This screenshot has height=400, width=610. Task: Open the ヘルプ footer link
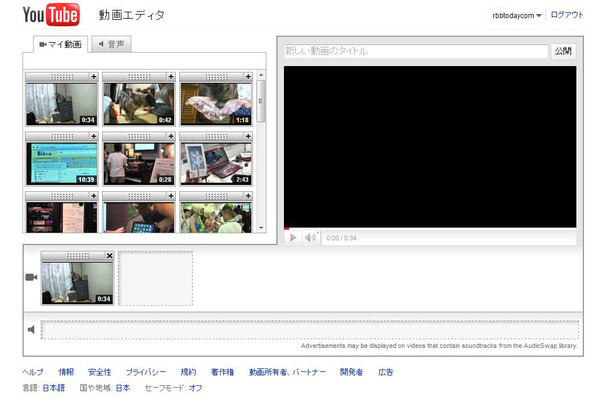pyautogui.click(x=33, y=372)
